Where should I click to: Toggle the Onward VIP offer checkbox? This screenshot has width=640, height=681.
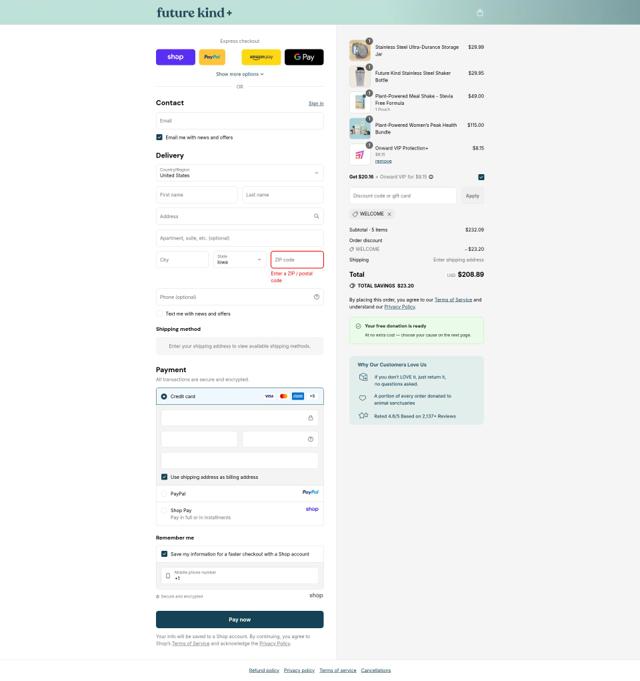click(x=481, y=177)
